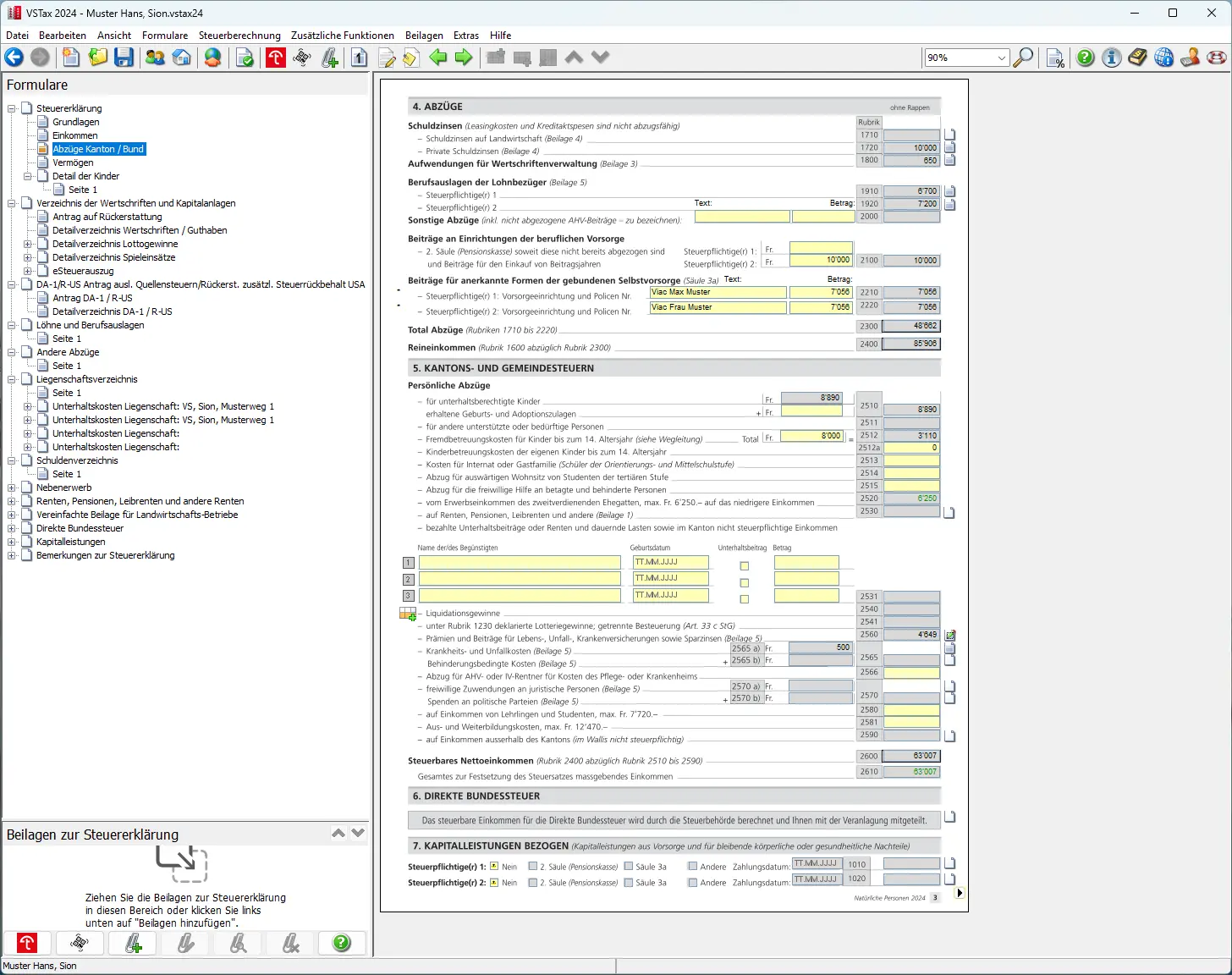Click the save diskette icon in toolbar
The image size is (1232, 975).
click(124, 58)
